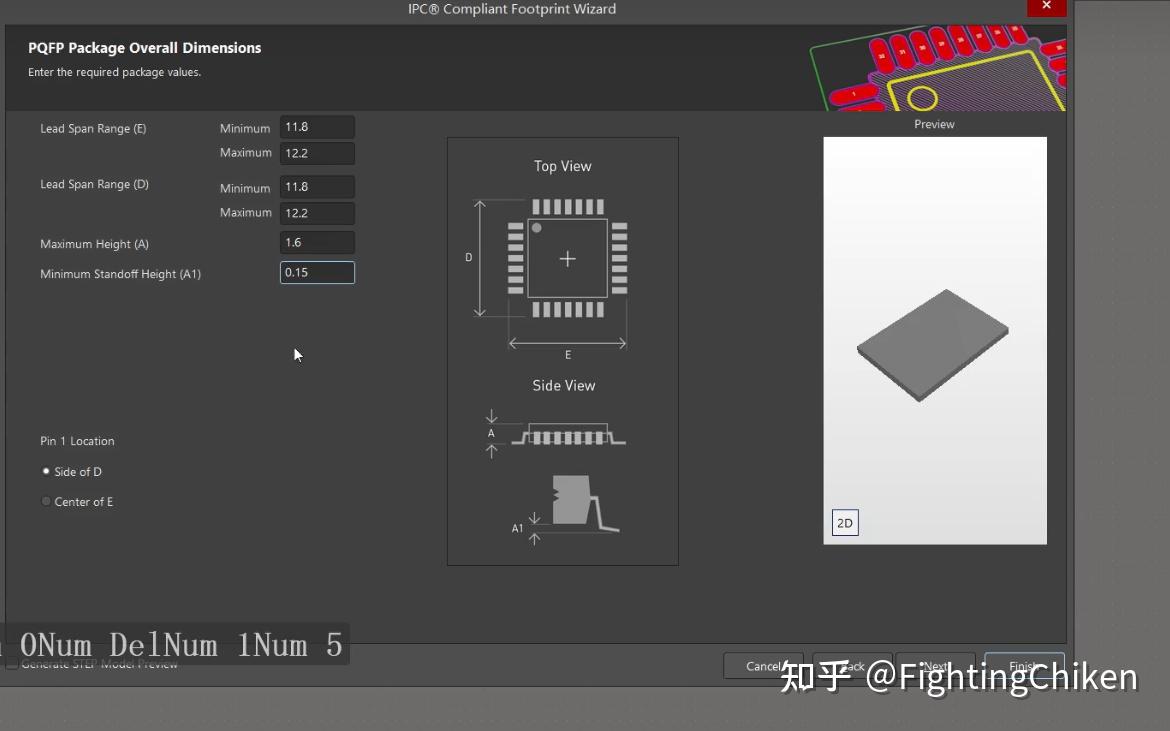Close the IPC Compliant Footprint Wizard
This screenshot has height=731, width=1170.
(x=1046, y=6)
